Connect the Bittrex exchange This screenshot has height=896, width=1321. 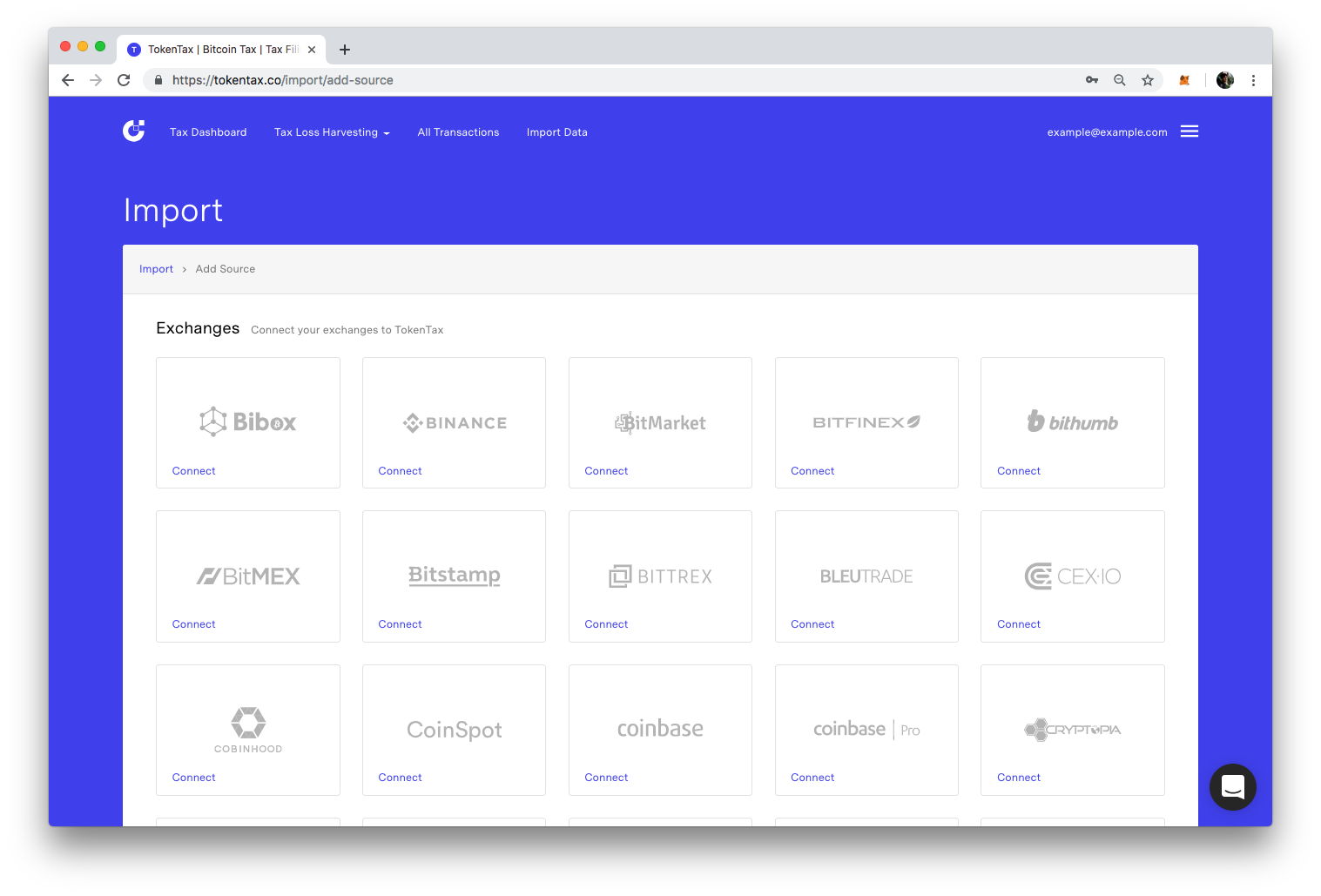click(x=606, y=624)
